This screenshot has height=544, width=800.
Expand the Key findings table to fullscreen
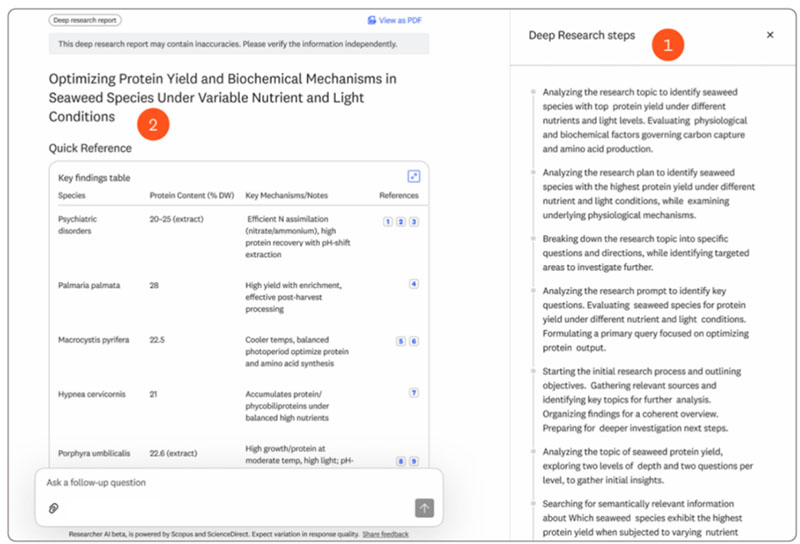[413, 176]
